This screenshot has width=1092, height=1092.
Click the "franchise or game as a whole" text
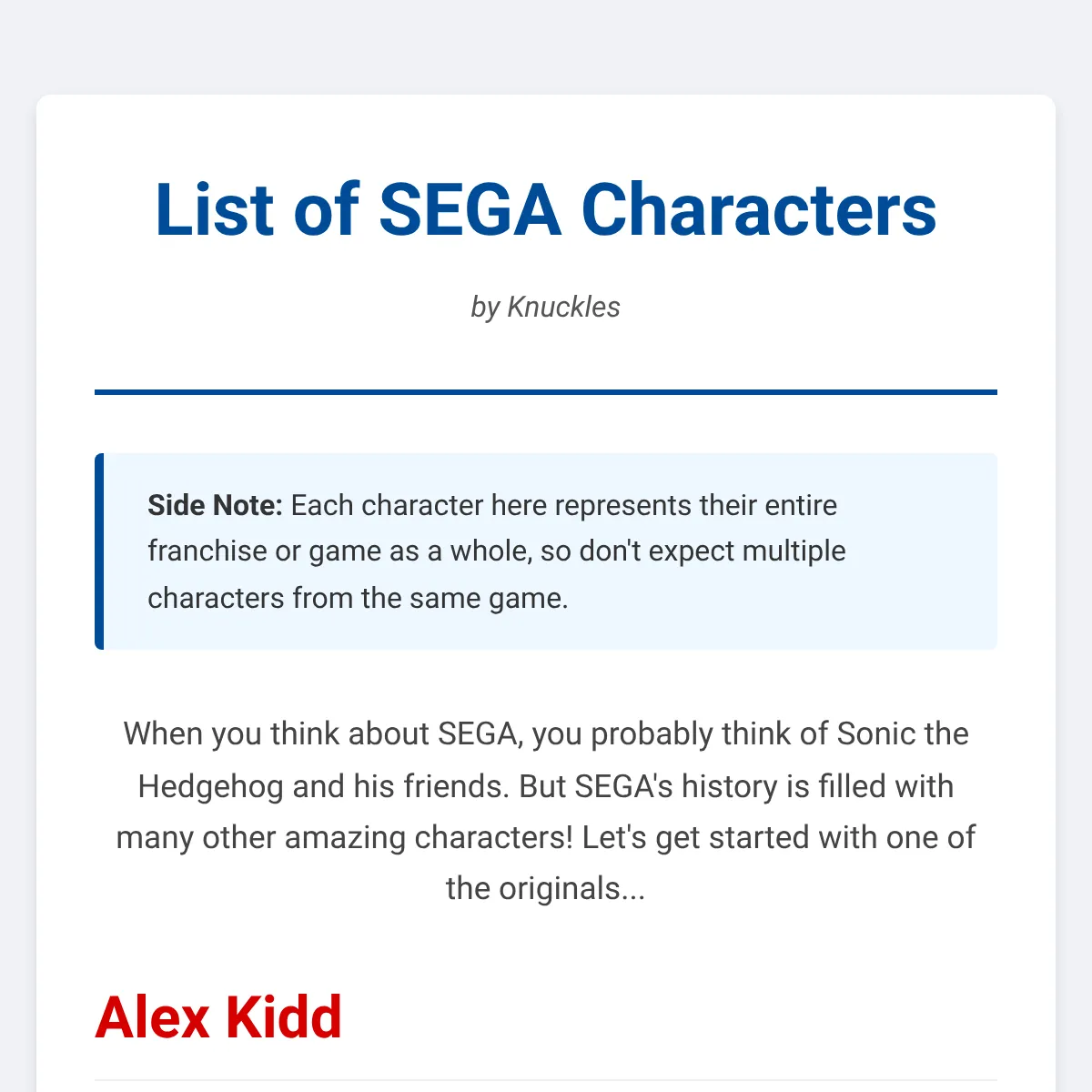[x=340, y=551]
